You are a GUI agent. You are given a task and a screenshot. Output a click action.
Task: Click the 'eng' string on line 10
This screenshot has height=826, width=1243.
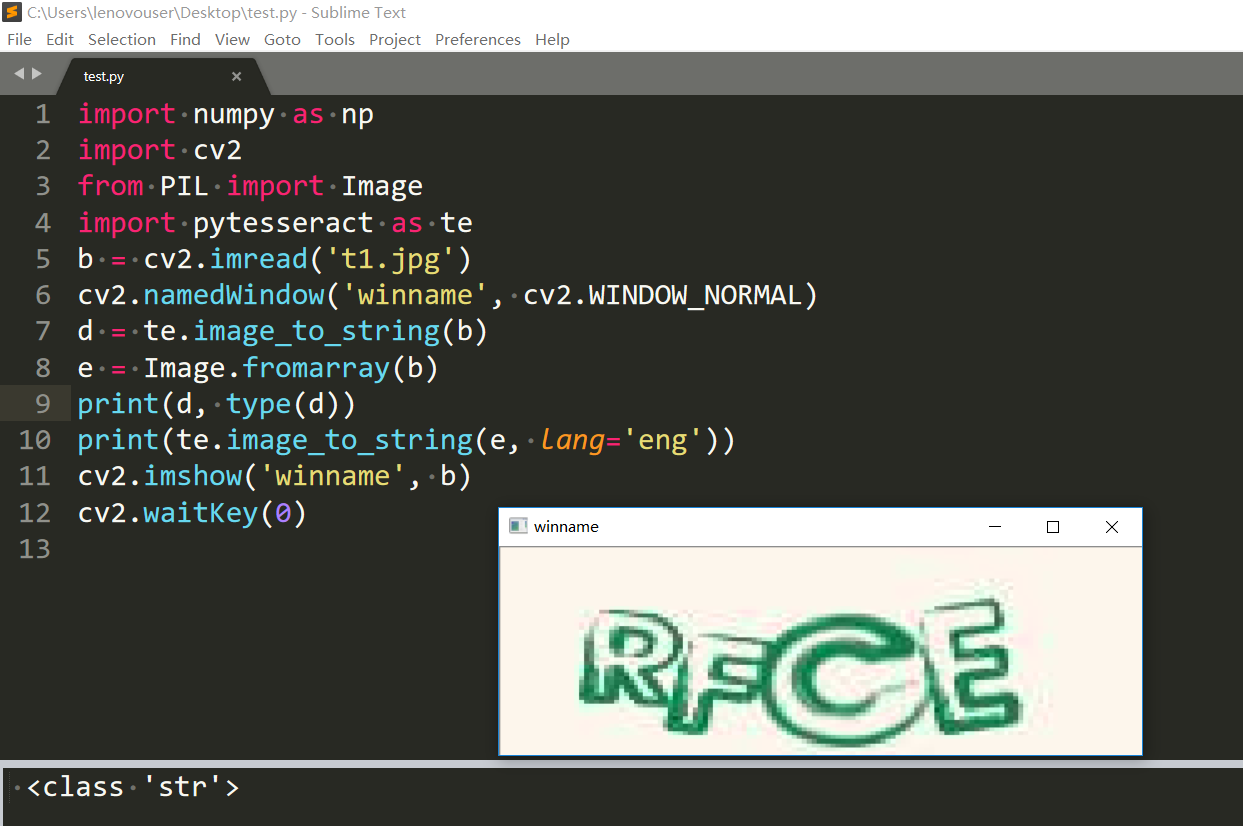click(663, 440)
